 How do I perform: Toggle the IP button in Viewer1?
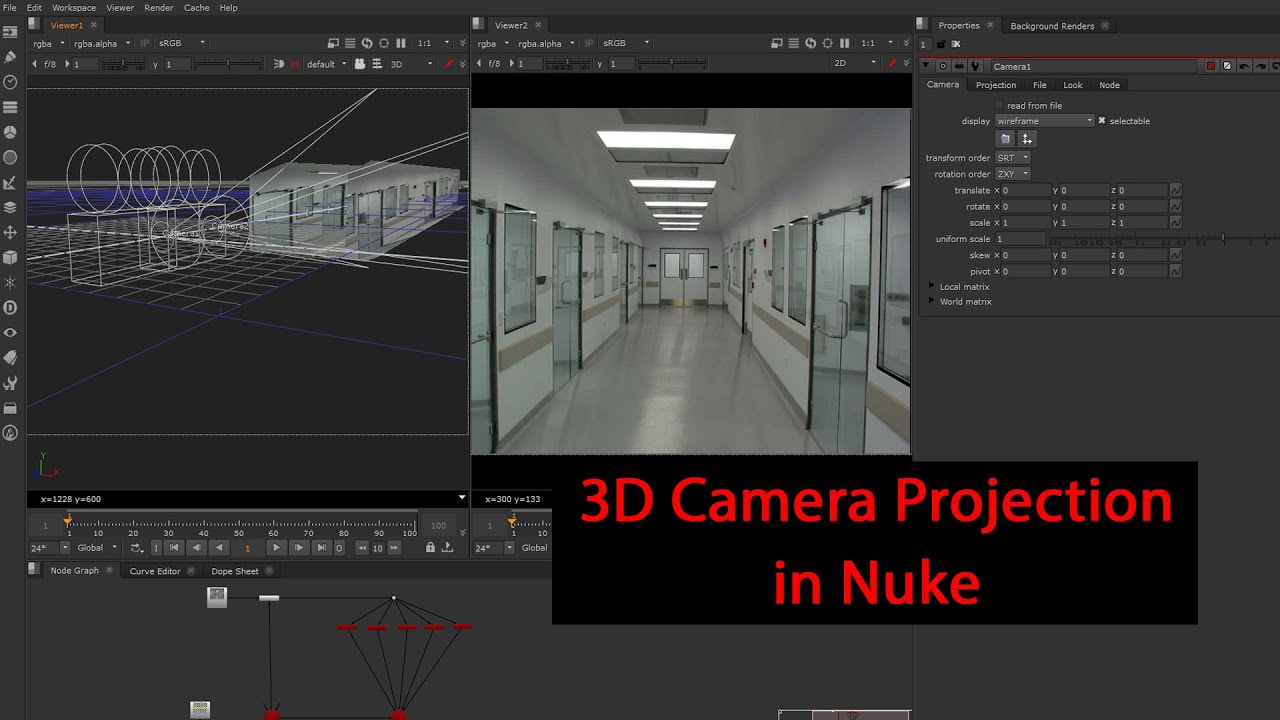coord(144,43)
